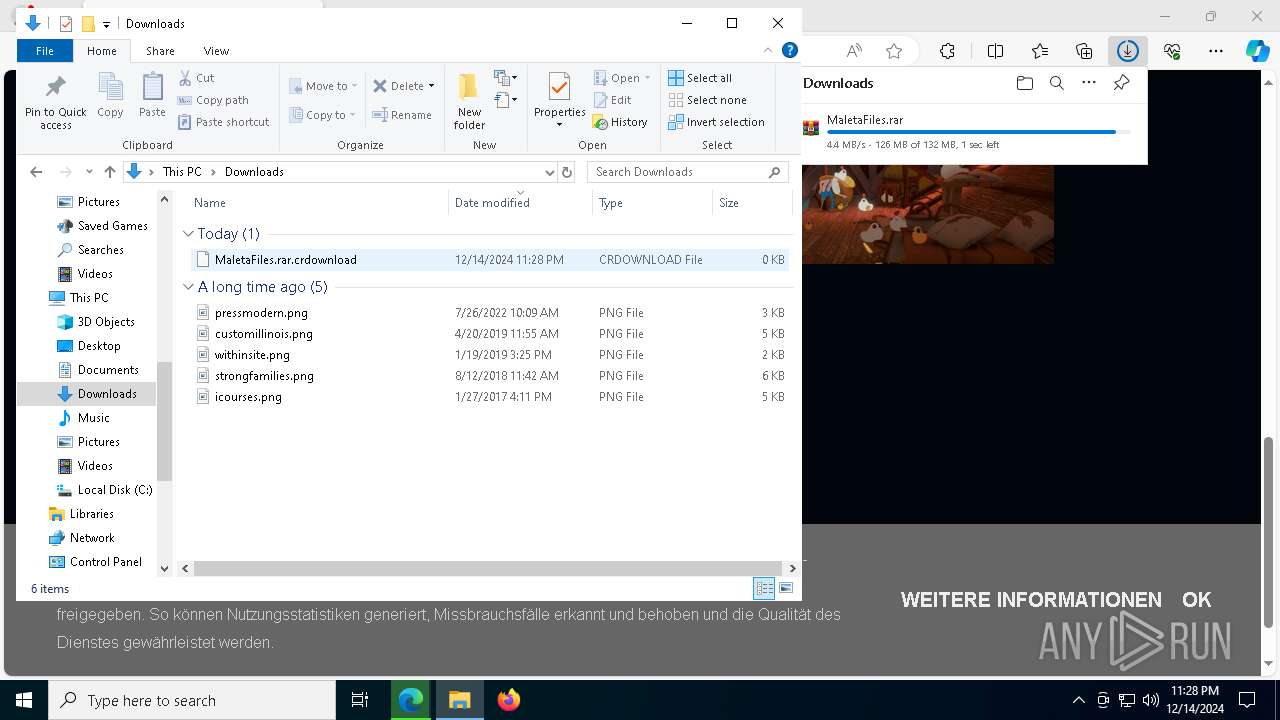Click the Paste ribbon icon
The width and height of the screenshot is (1280, 720).
click(152, 96)
